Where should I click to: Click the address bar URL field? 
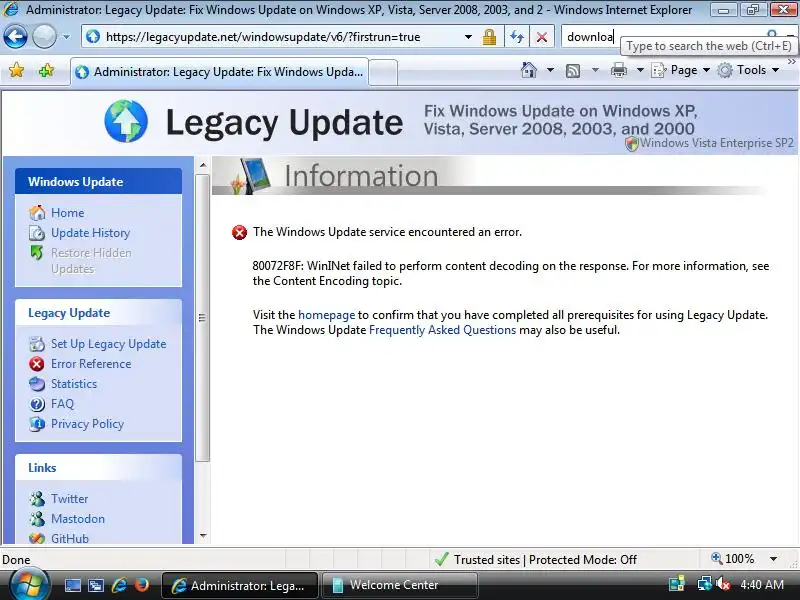(x=276, y=37)
